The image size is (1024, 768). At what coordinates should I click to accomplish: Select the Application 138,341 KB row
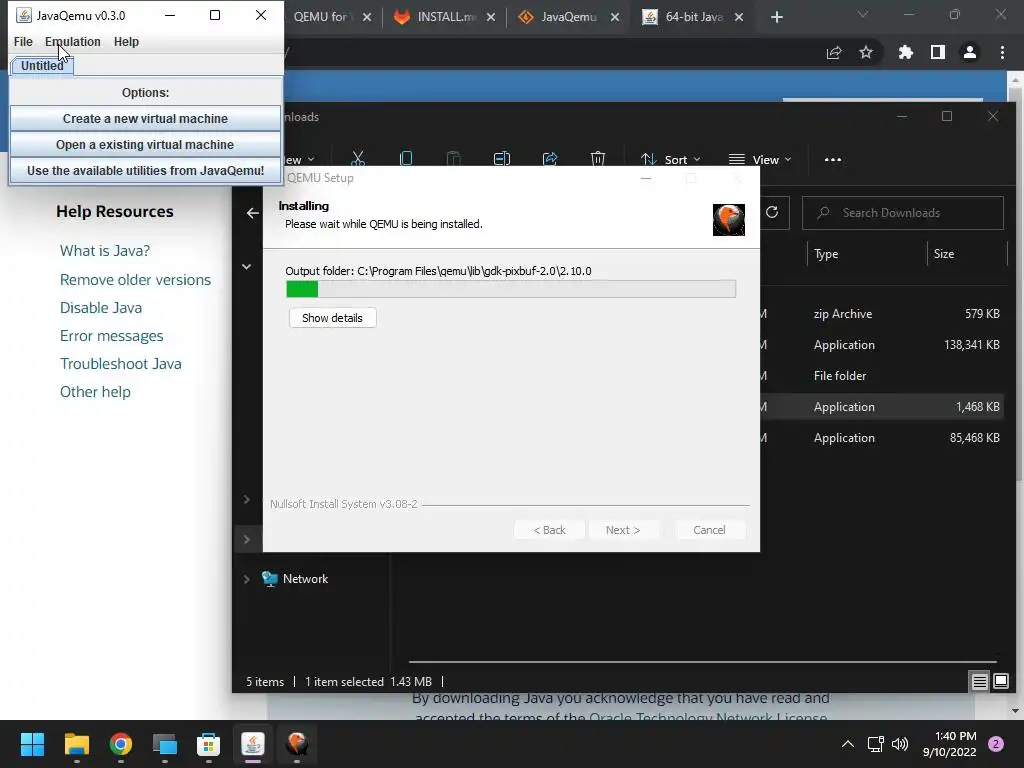tap(884, 345)
